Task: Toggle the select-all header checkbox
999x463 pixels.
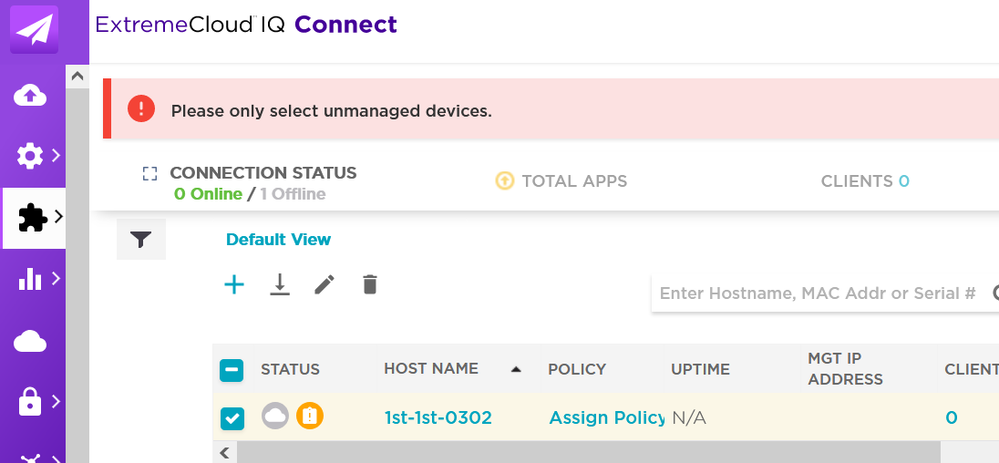Action: [x=231, y=370]
